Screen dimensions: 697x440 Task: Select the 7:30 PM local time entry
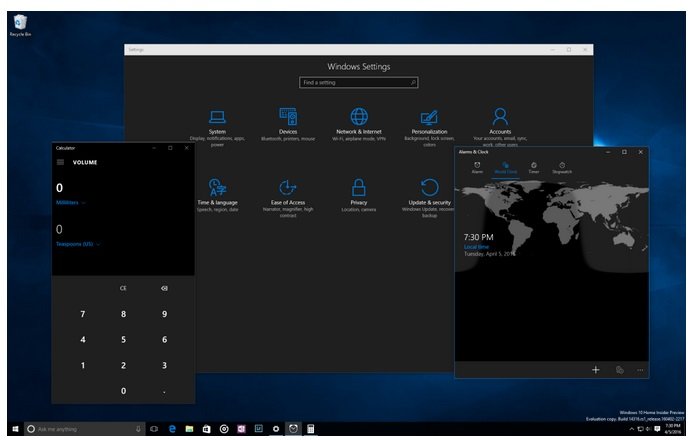tap(489, 245)
